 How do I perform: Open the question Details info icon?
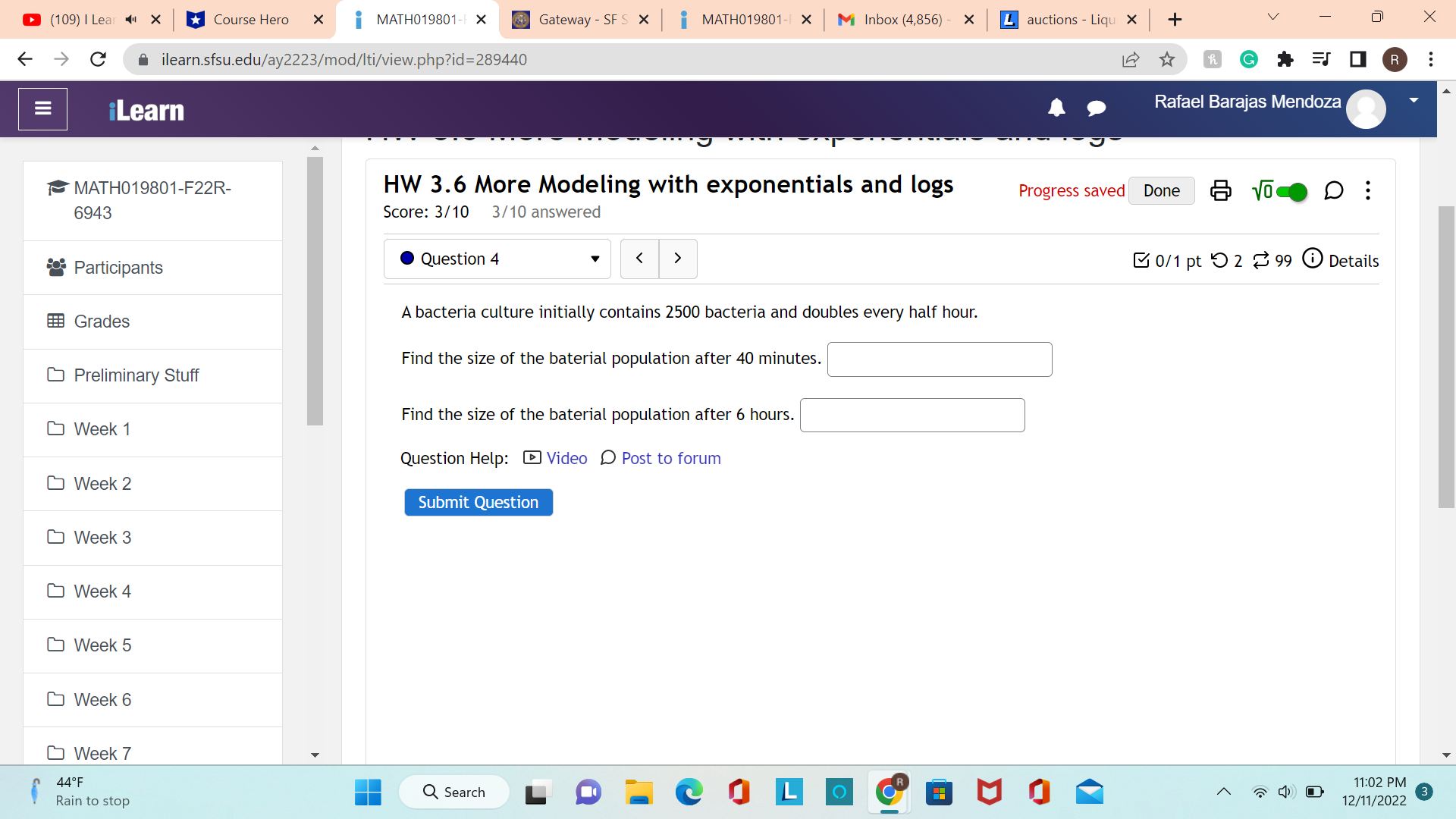coord(1313,259)
